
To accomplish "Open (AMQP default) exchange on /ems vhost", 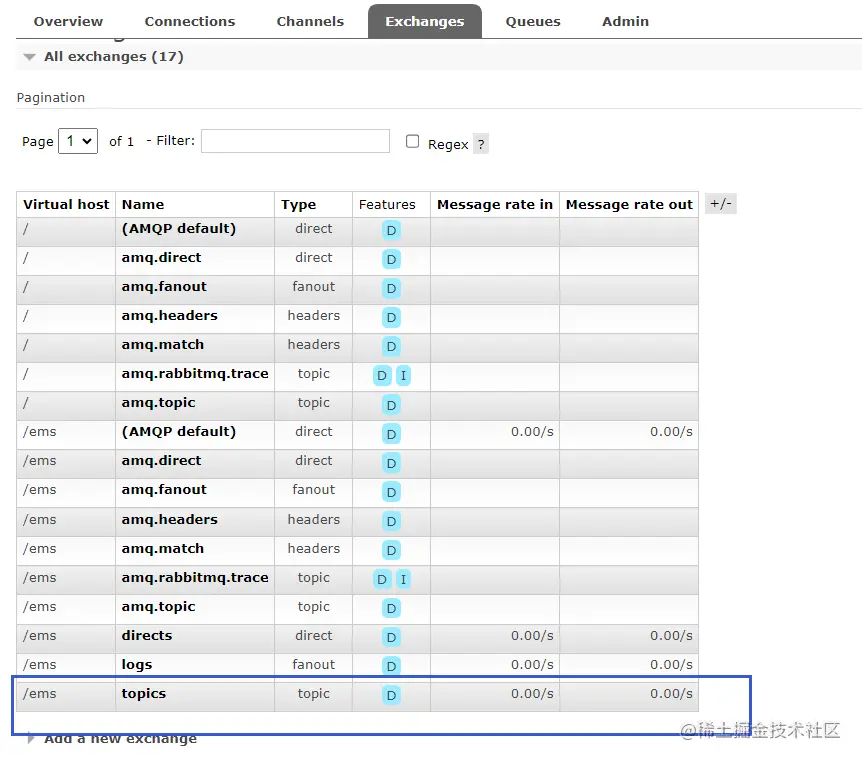I will [x=179, y=432].
